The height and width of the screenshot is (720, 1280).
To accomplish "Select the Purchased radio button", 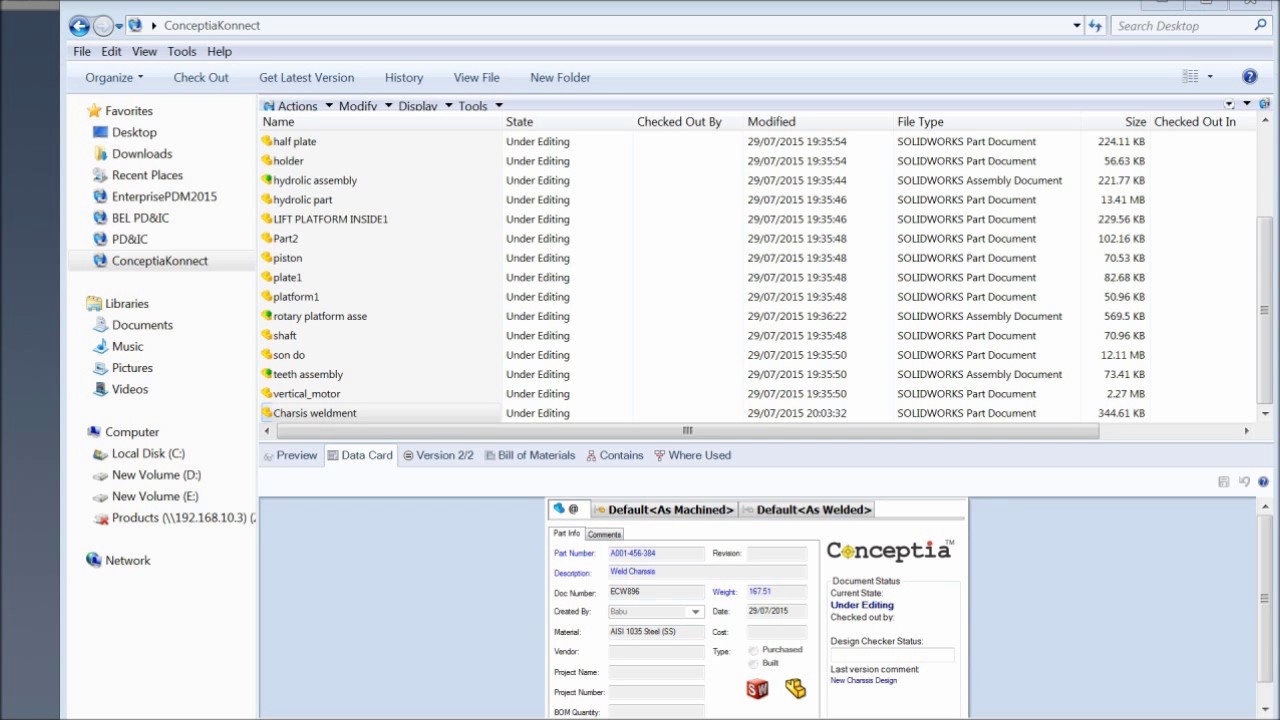I will 753,651.
